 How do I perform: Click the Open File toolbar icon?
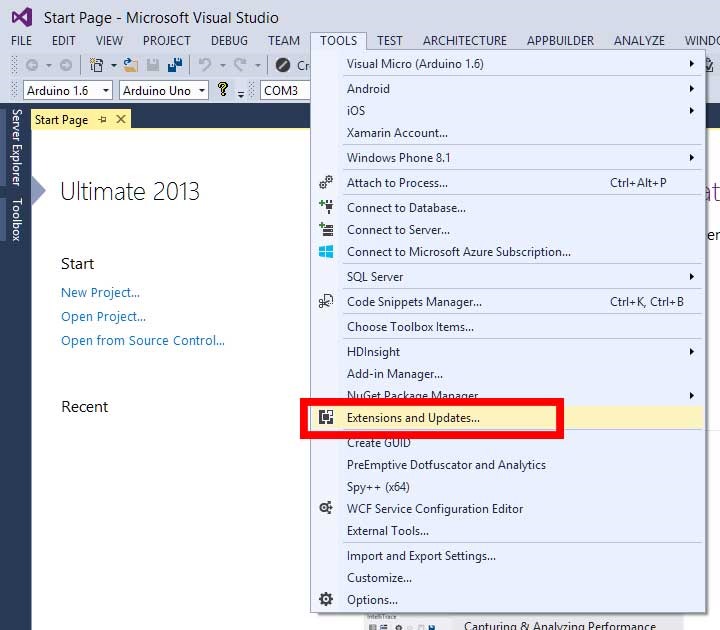131,65
